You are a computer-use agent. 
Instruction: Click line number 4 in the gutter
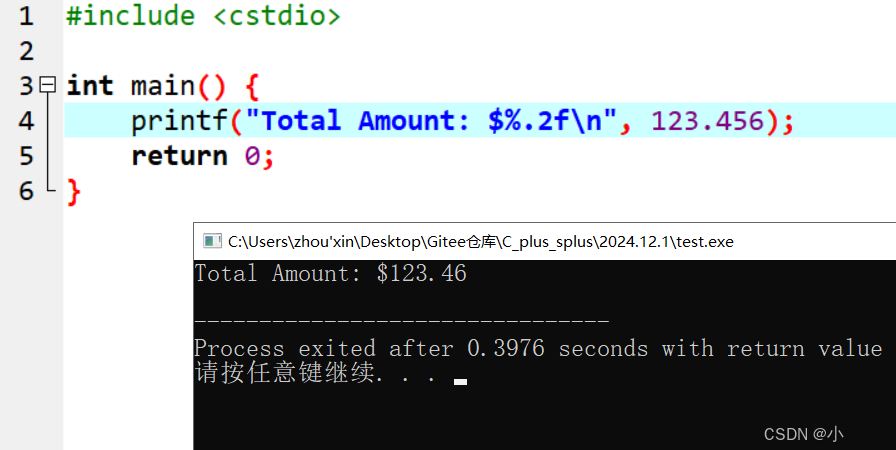click(x=26, y=121)
